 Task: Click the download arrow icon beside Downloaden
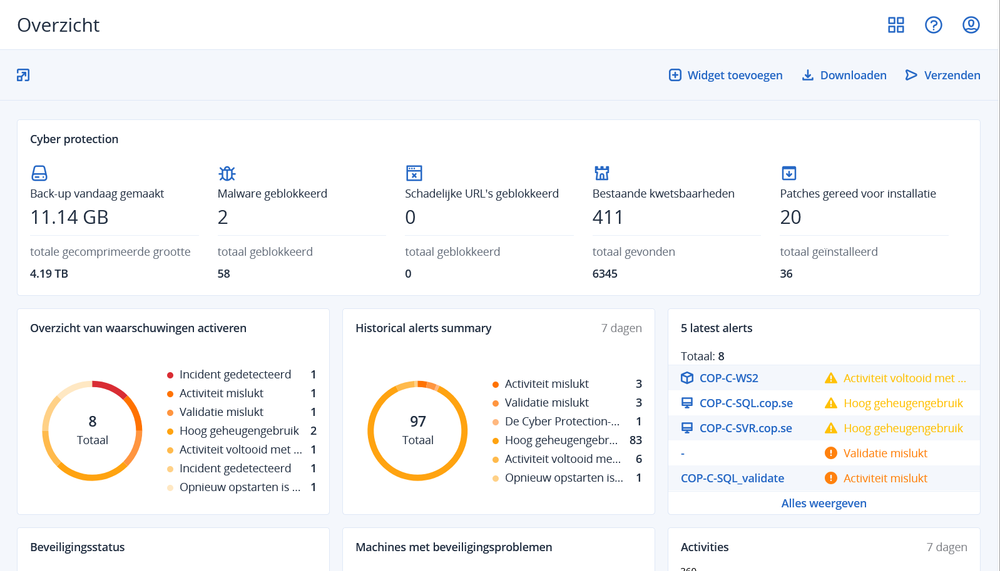tap(807, 75)
